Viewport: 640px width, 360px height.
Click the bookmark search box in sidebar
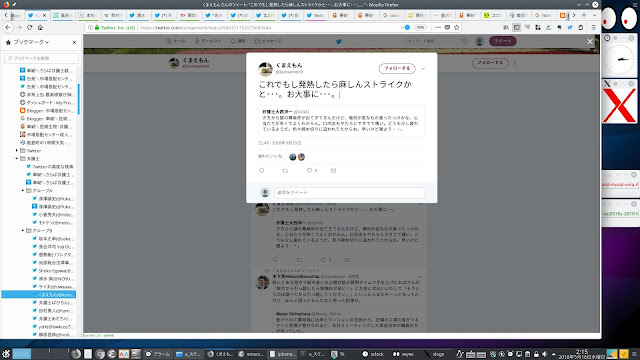[x=41, y=58]
